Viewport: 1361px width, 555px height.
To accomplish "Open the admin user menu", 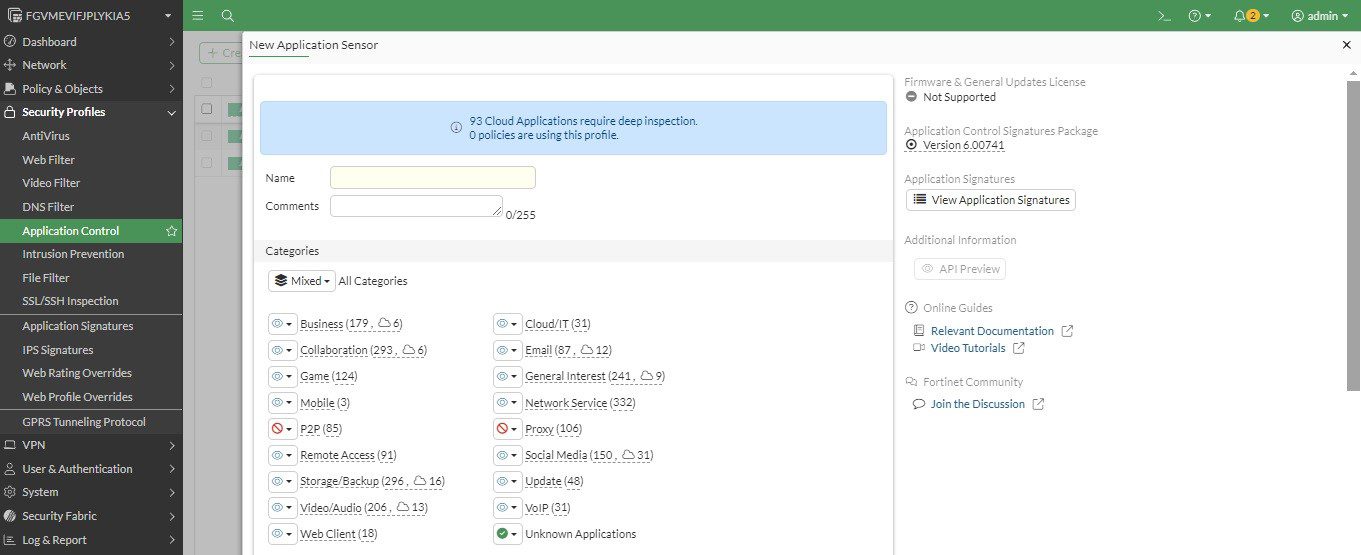I will point(1320,16).
